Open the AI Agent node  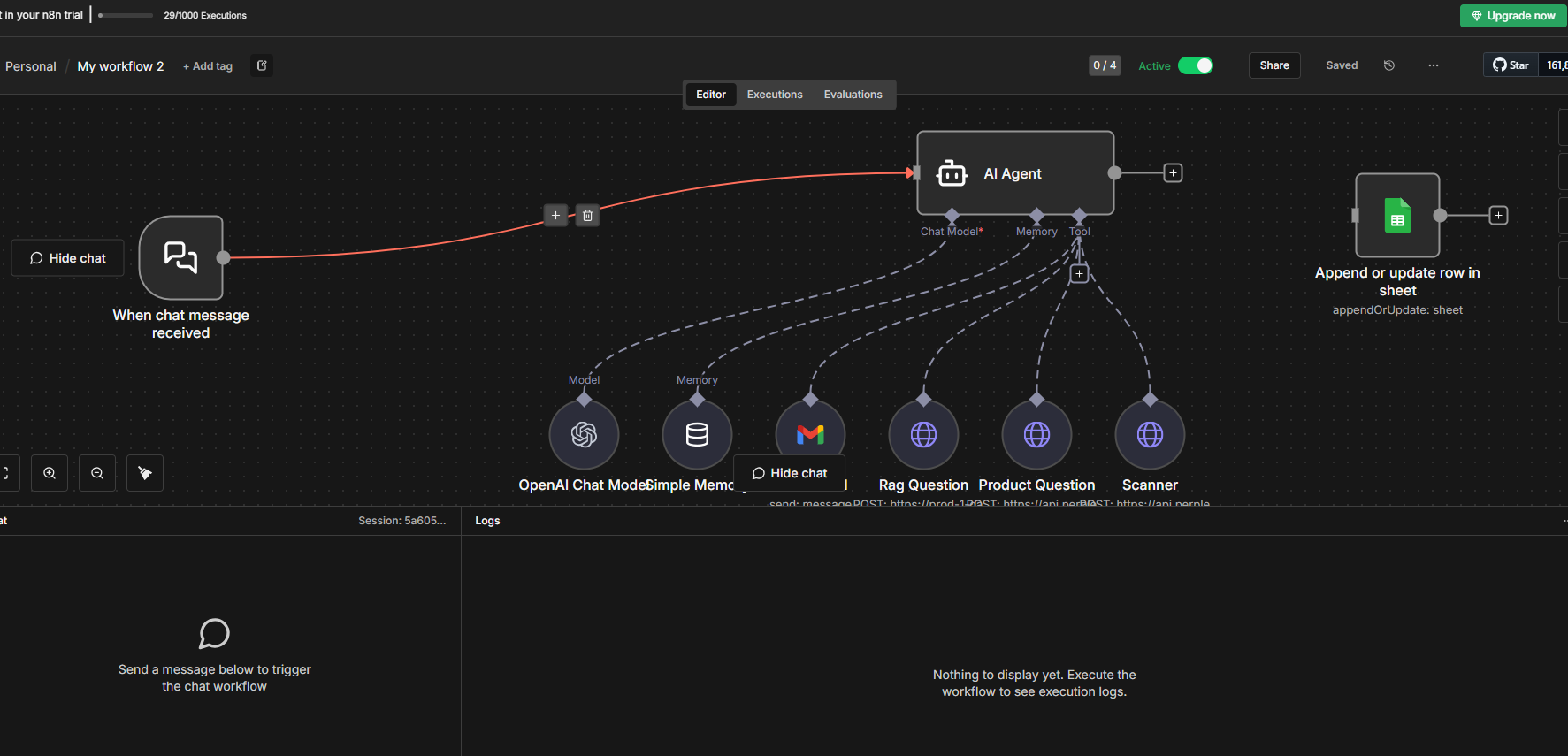pos(1015,173)
